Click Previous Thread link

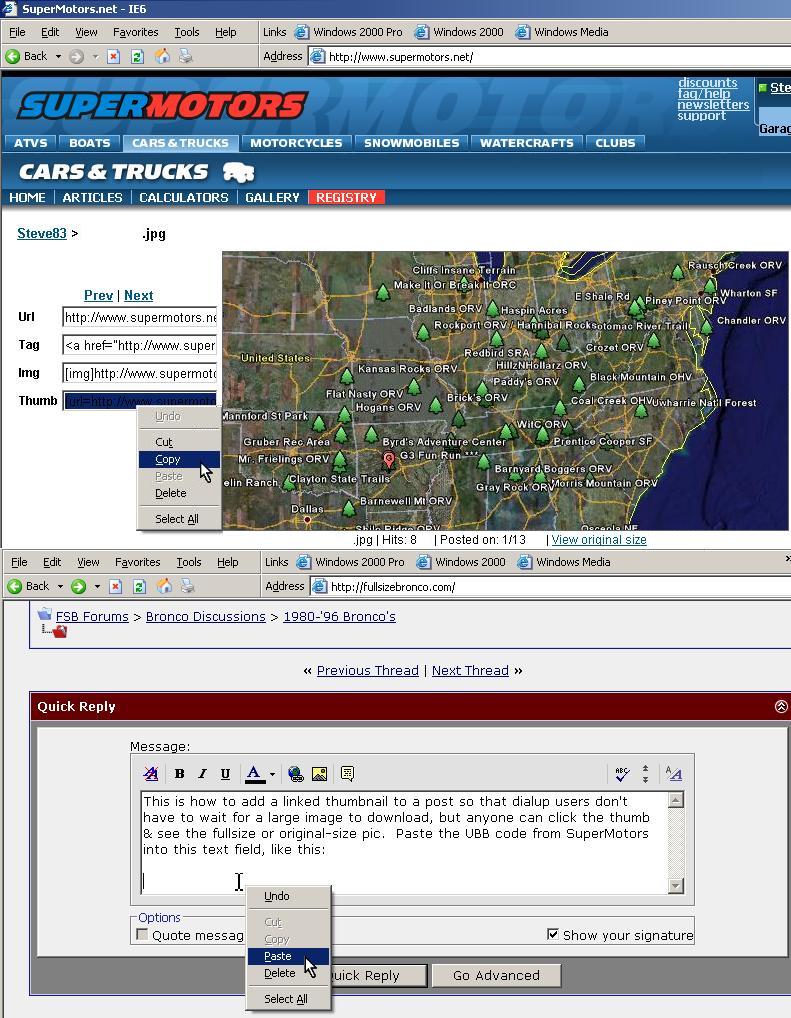point(368,670)
